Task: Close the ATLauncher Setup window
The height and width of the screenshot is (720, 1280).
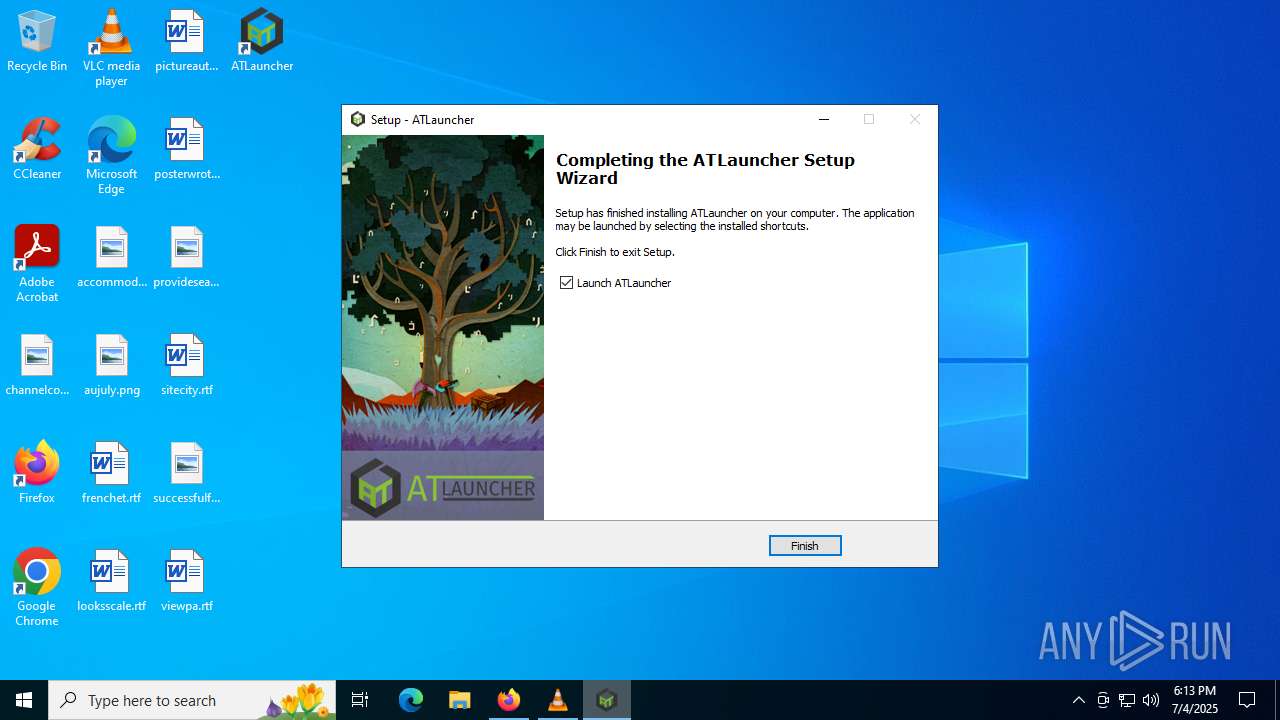Action: 915,119
